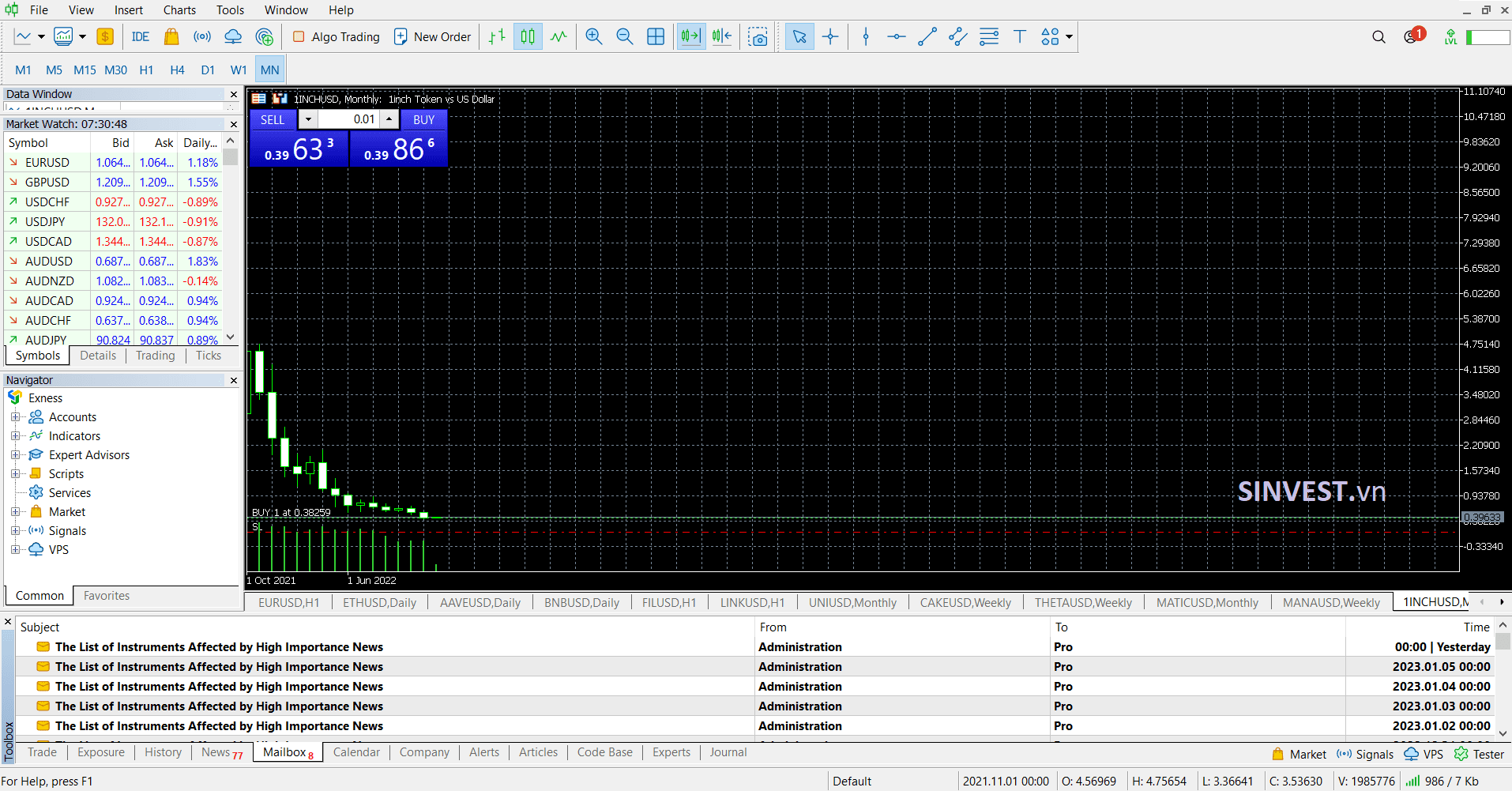This screenshot has height=791, width=1512.
Task: Open the search magnifier icon
Action: pos(1378,36)
